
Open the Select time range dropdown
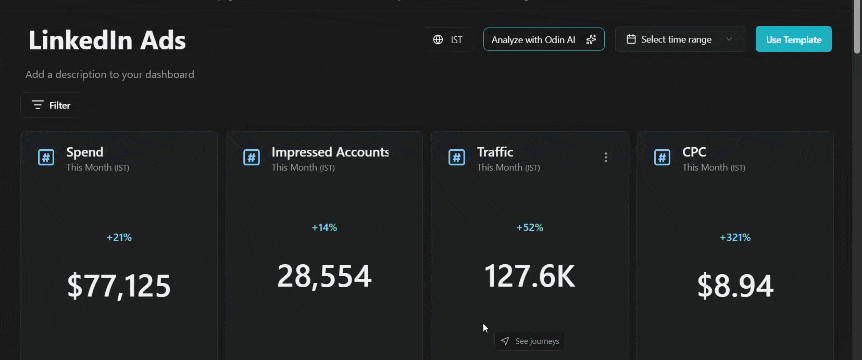[680, 40]
